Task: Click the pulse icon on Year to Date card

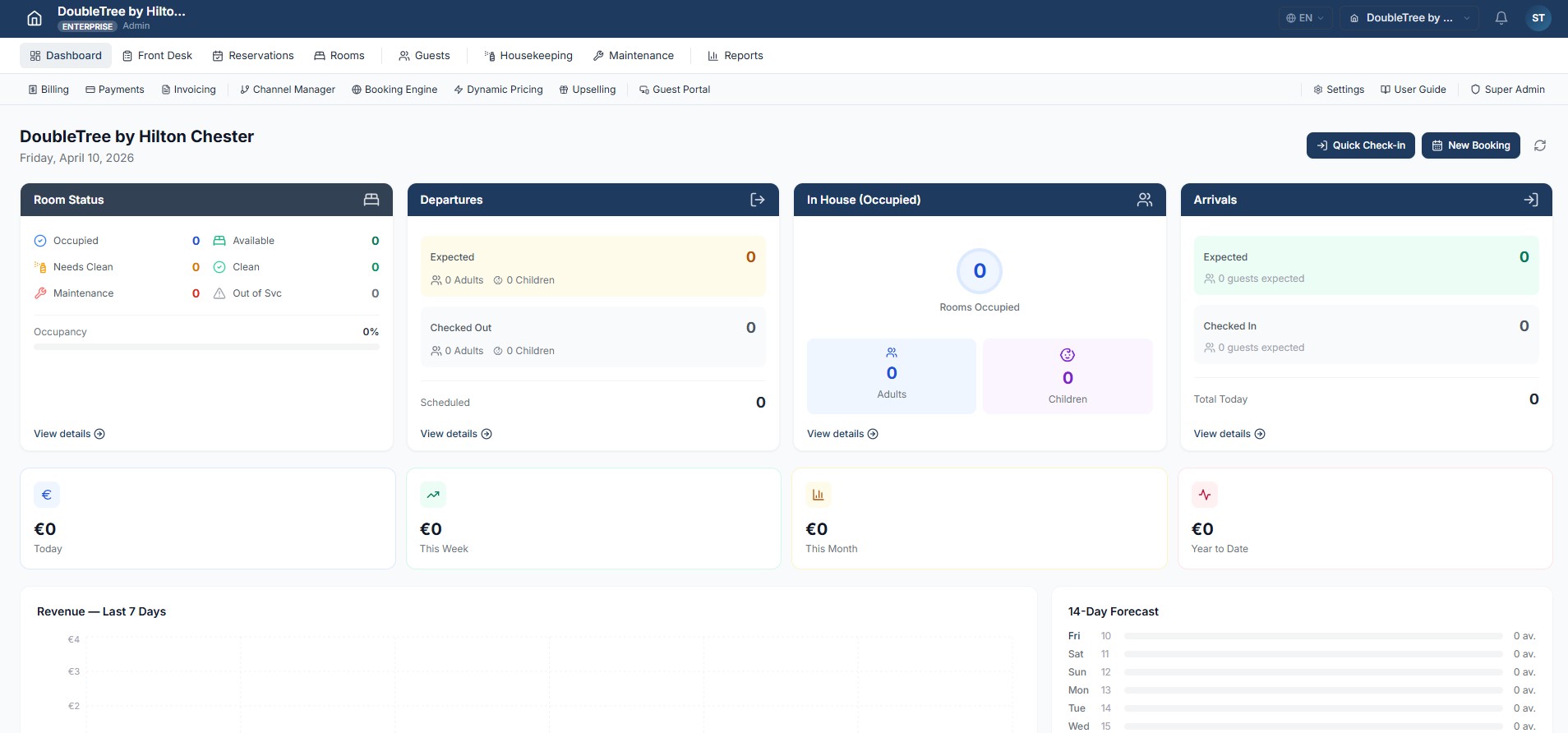Action: pyautogui.click(x=1205, y=495)
